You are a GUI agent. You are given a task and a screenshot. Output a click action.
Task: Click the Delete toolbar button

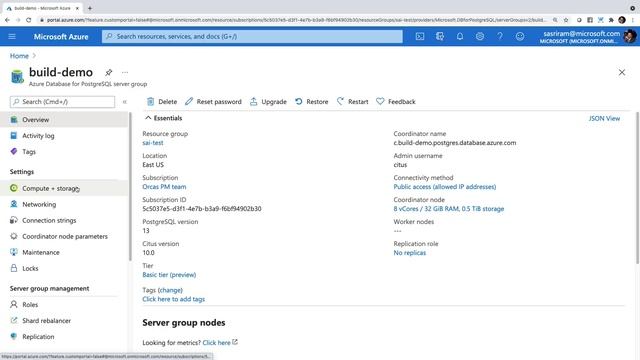tap(162, 102)
